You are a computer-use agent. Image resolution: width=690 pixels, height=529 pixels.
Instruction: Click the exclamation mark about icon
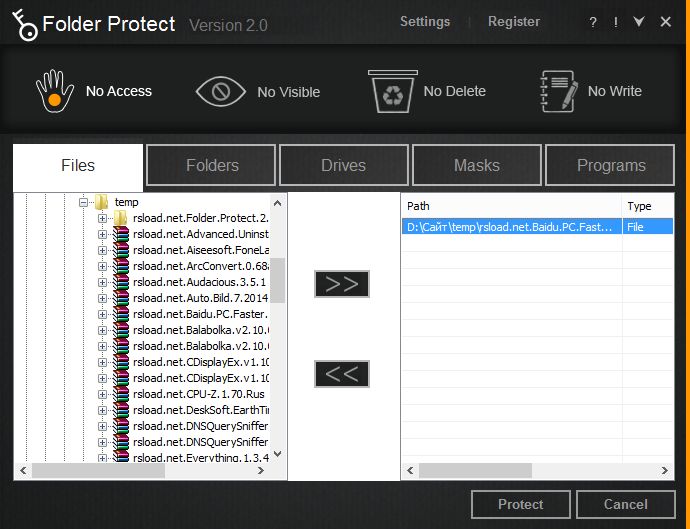click(616, 22)
